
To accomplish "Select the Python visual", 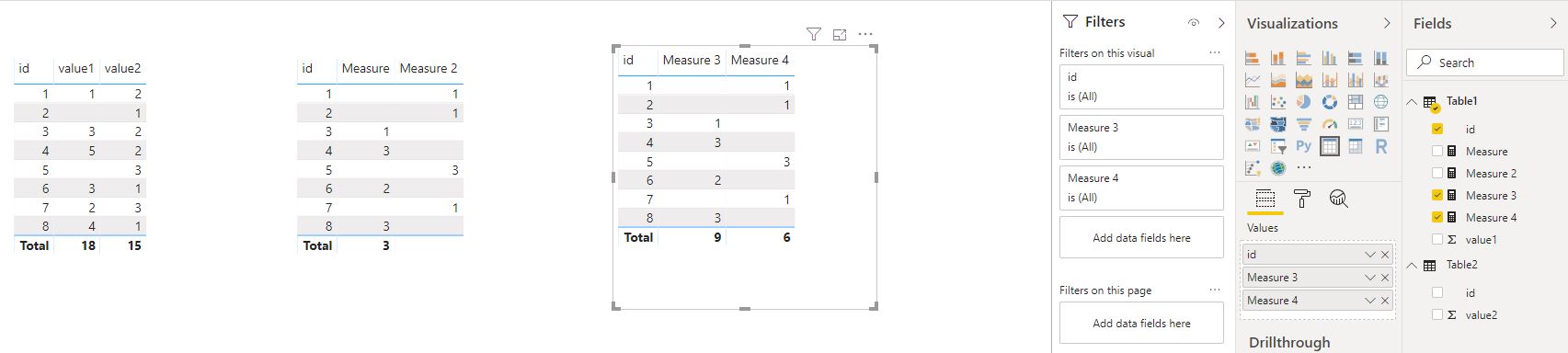I will coord(1304,146).
